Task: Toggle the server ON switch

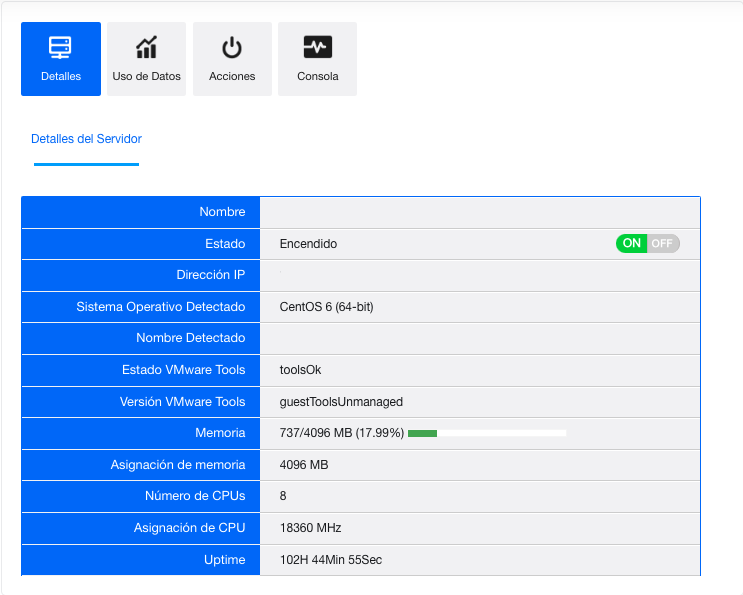Action: point(632,243)
